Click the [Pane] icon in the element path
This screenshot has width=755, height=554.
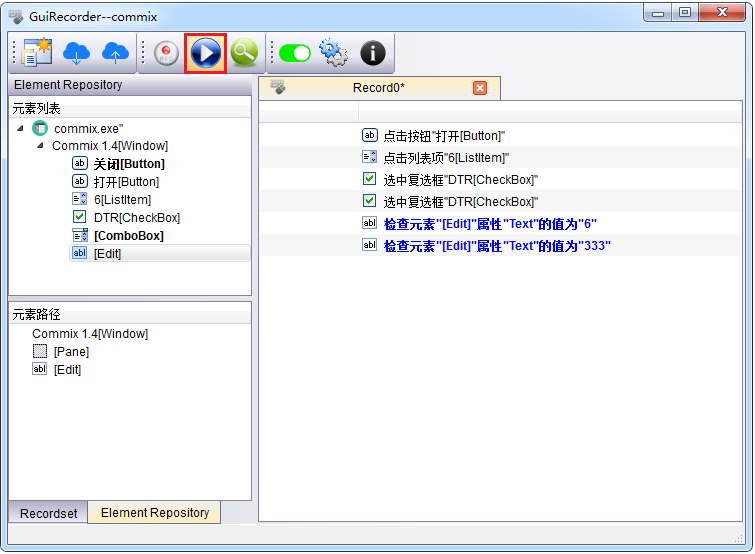[x=40, y=351]
